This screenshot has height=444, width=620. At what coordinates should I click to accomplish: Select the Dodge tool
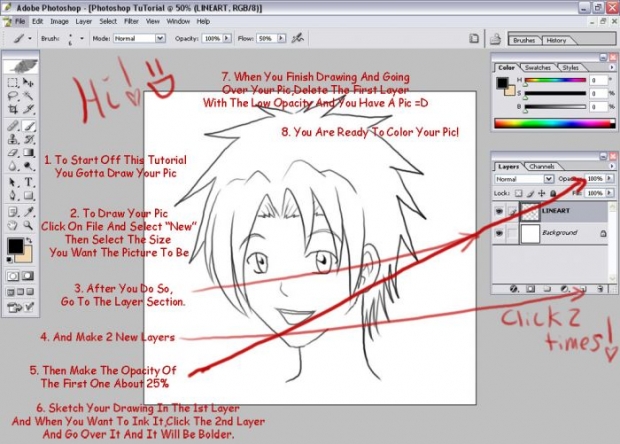[x=28, y=166]
